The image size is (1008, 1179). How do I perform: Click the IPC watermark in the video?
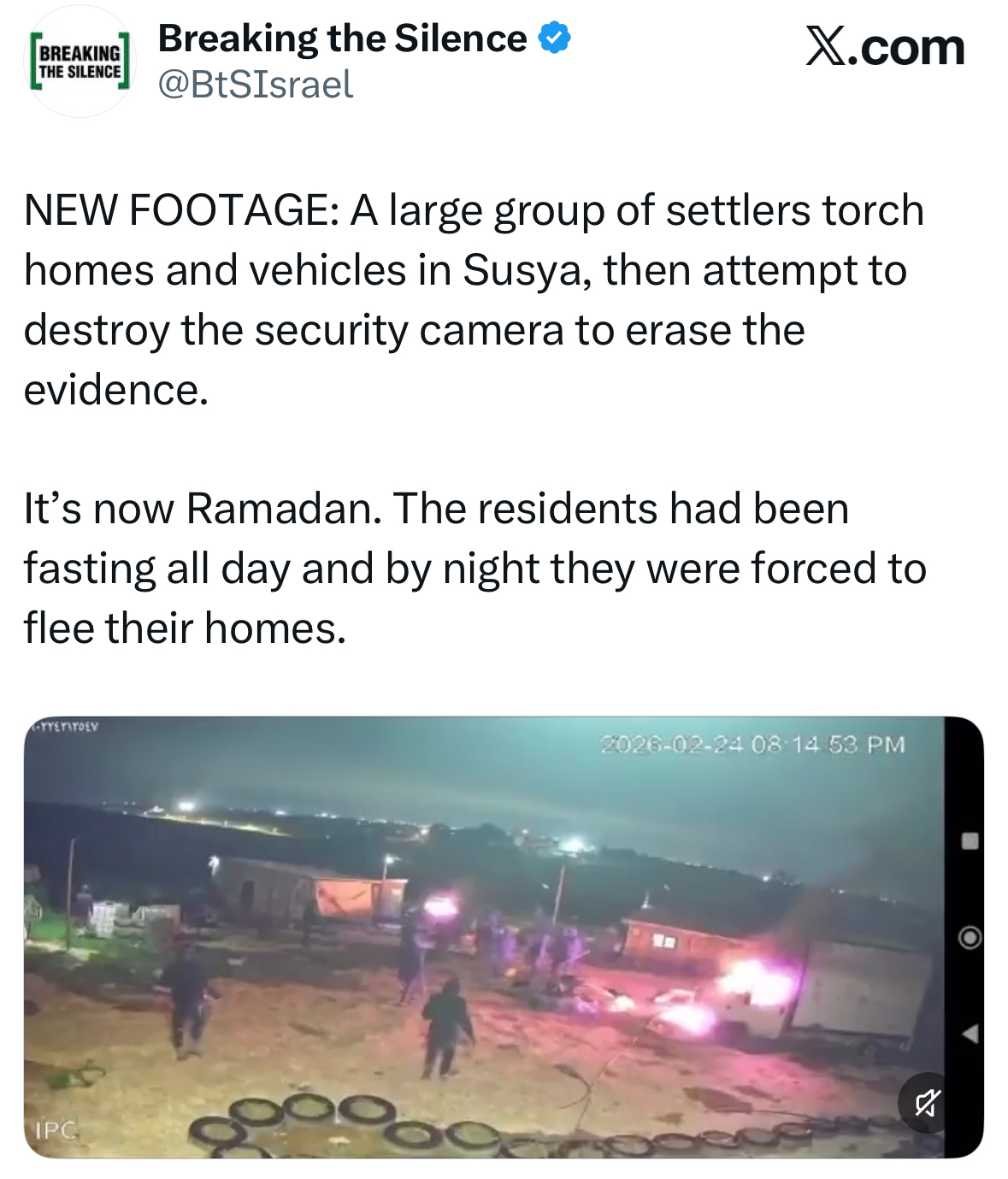click(x=56, y=1130)
